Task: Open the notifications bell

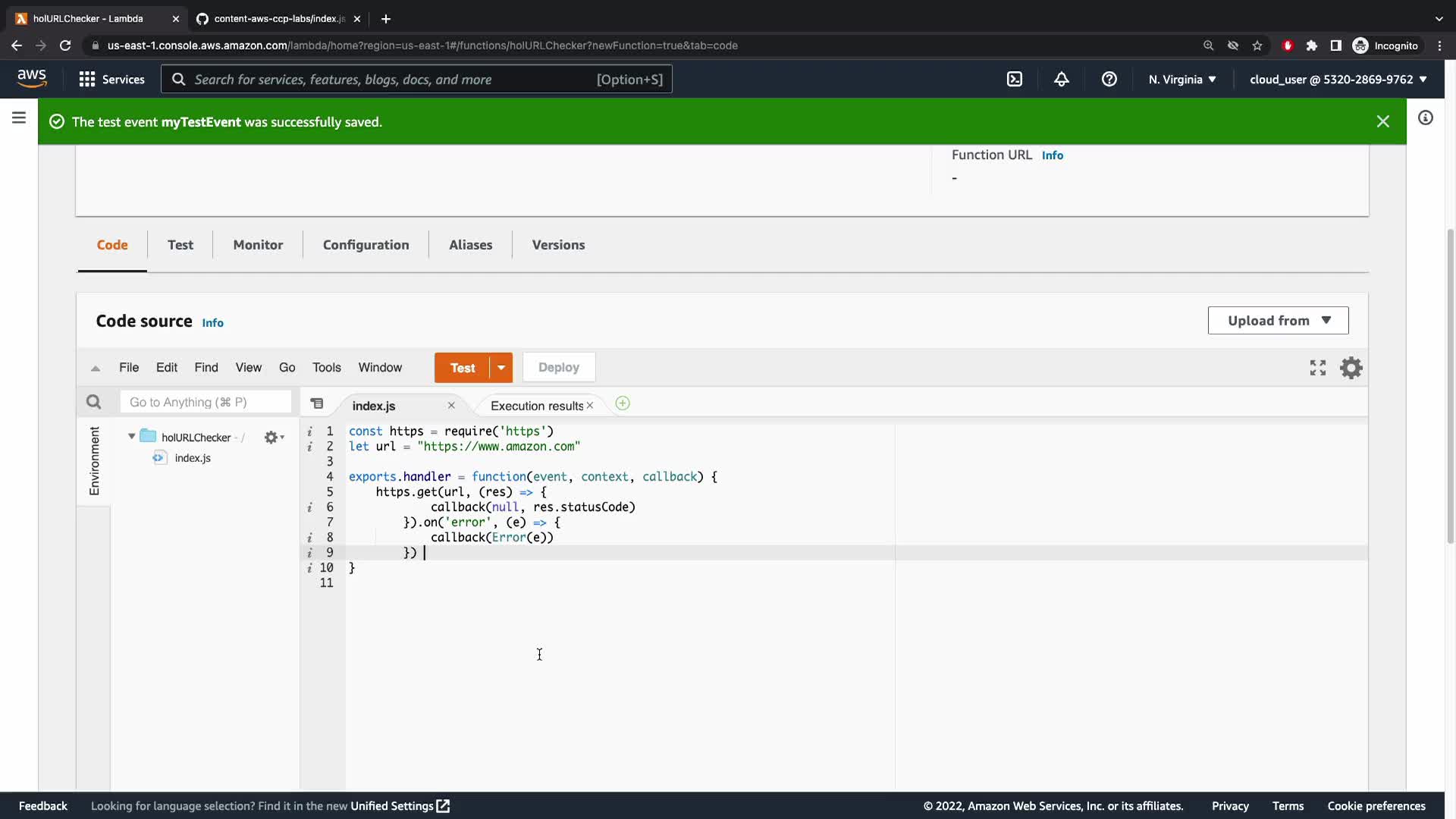Action: [x=1062, y=80]
